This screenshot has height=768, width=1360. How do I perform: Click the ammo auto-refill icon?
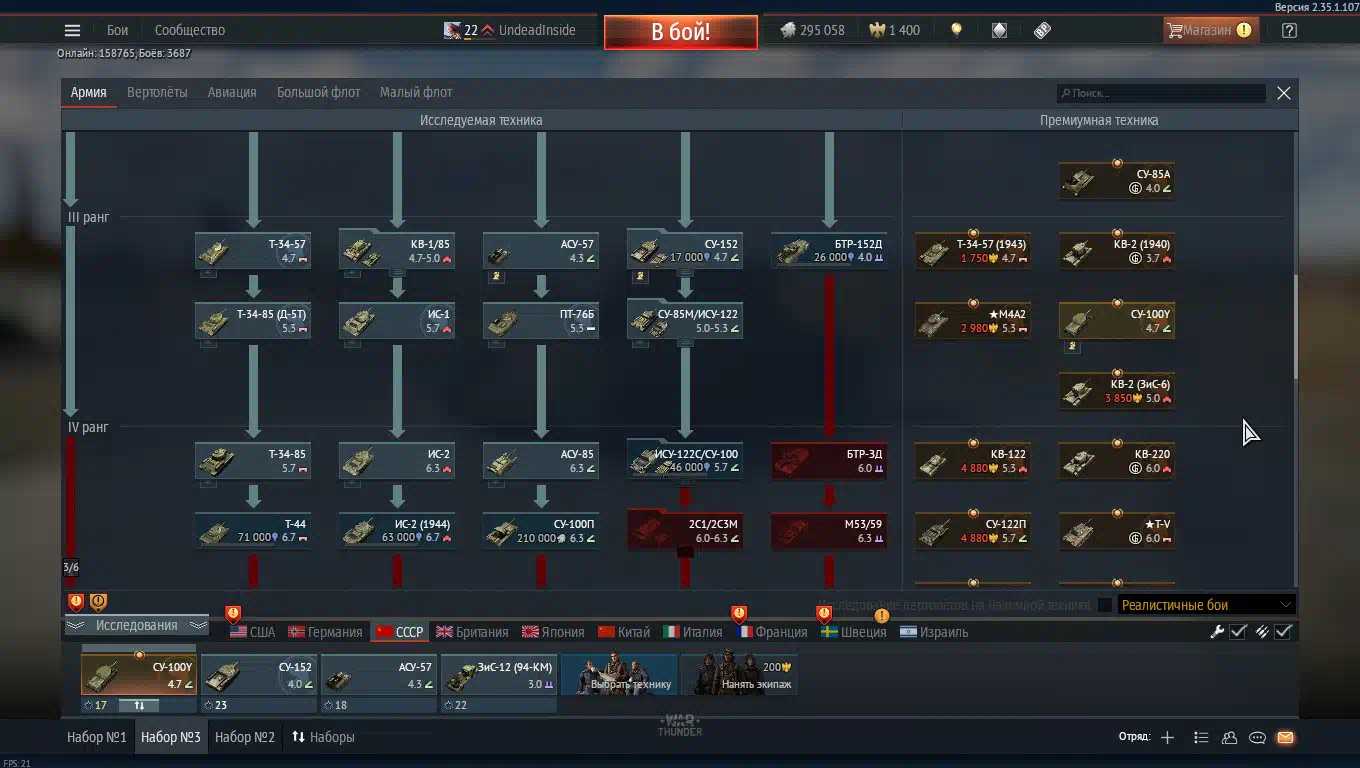[x=1262, y=631]
